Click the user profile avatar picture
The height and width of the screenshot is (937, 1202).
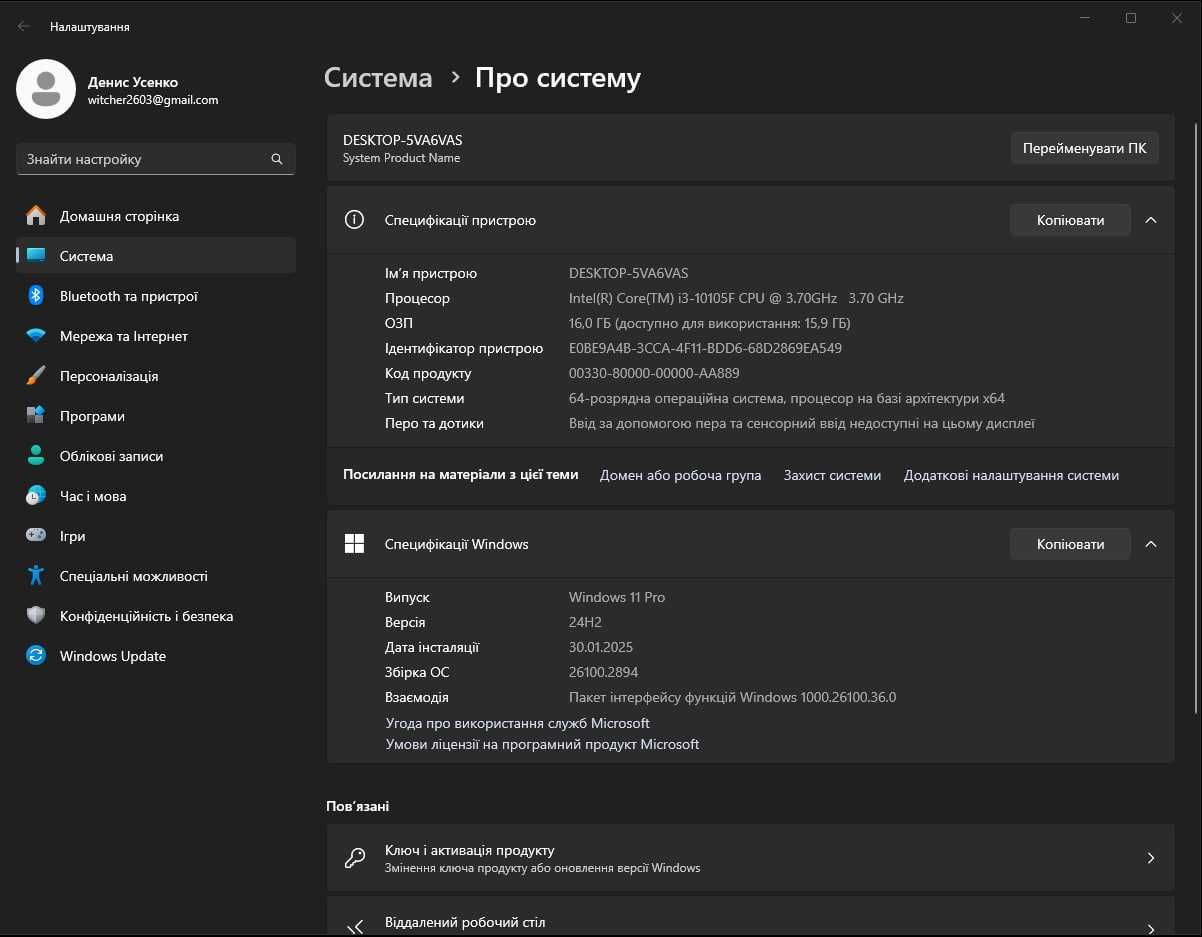coord(46,89)
